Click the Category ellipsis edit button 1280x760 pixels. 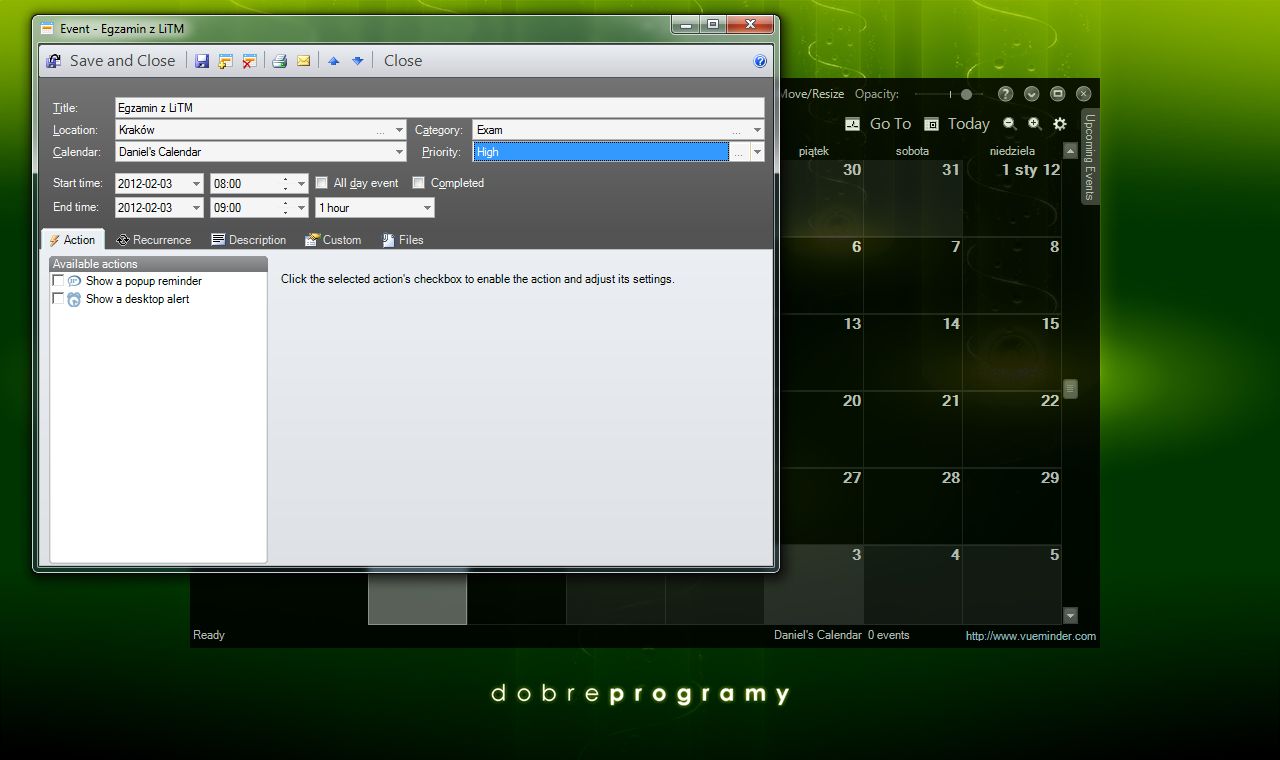[738, 130]
